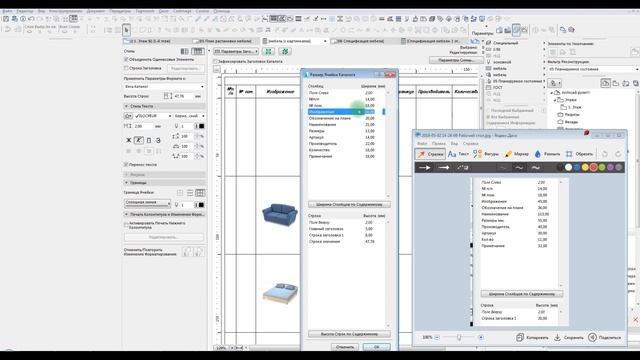640x360 pixels.
Task: Open the Cyrillic script dropdown beside font
Action: (189, 116)
